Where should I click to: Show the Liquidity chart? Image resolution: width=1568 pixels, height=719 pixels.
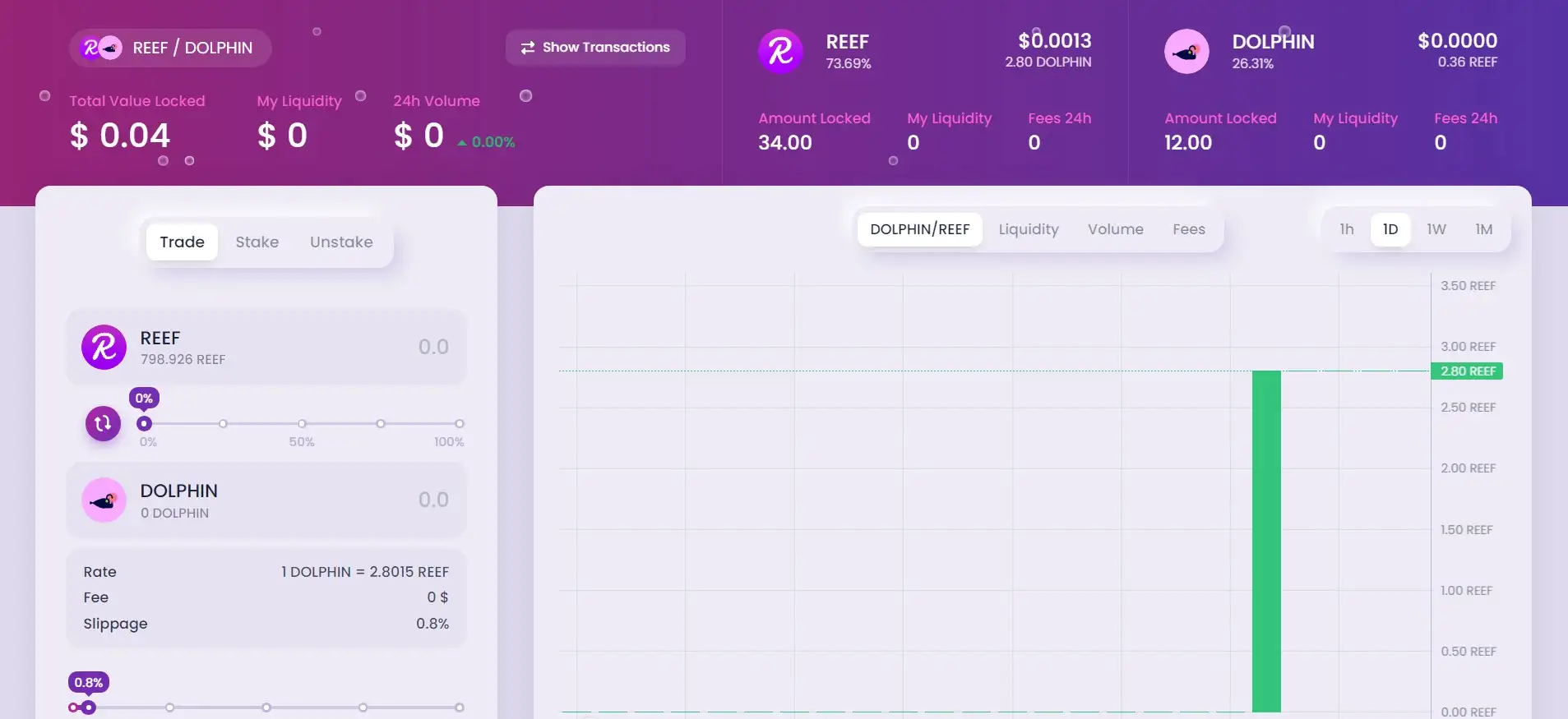coord(1028,229)
